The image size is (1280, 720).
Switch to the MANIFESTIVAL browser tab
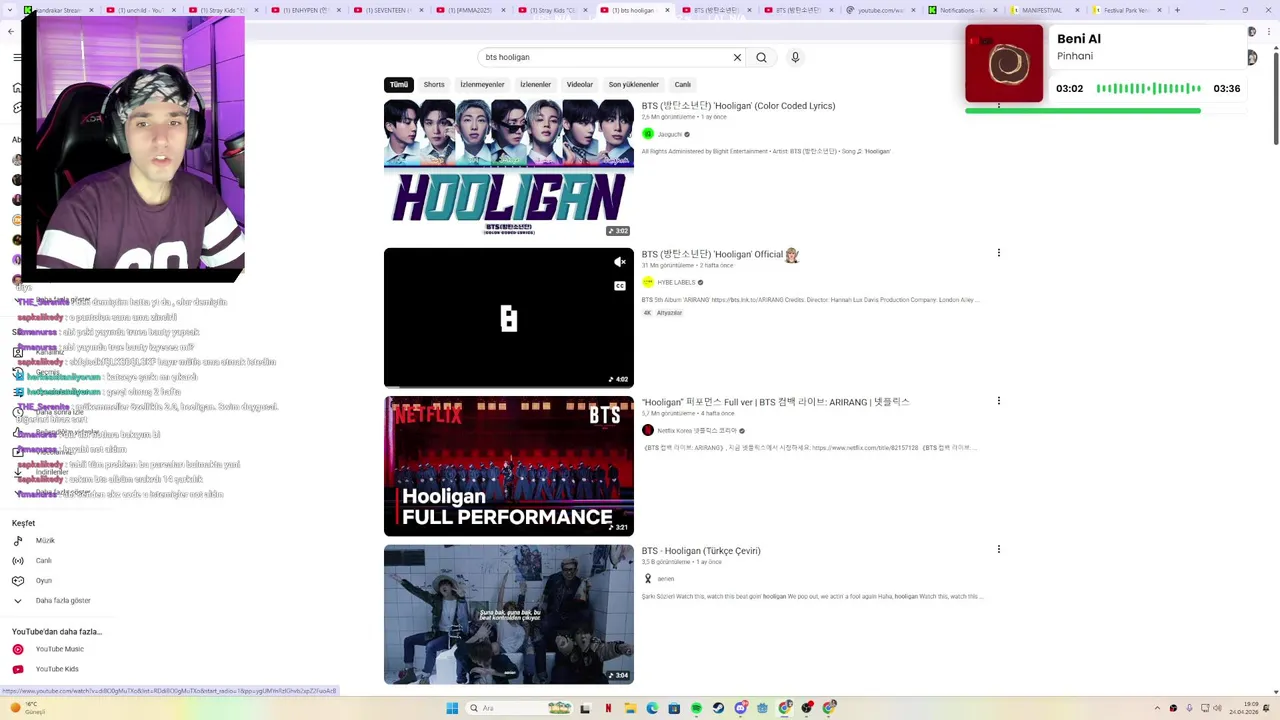1044,10
